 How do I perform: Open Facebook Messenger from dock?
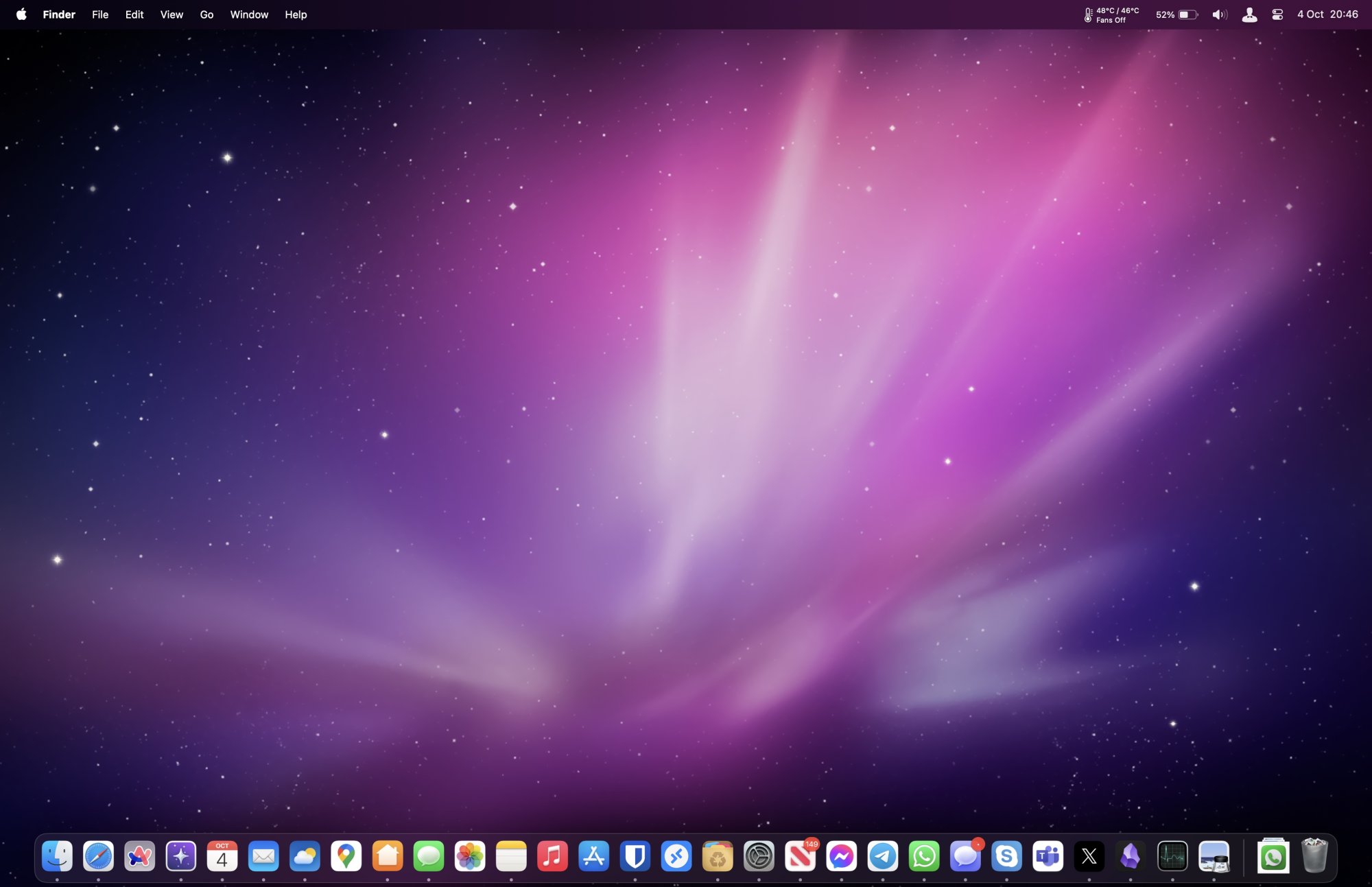click(841, 856)
